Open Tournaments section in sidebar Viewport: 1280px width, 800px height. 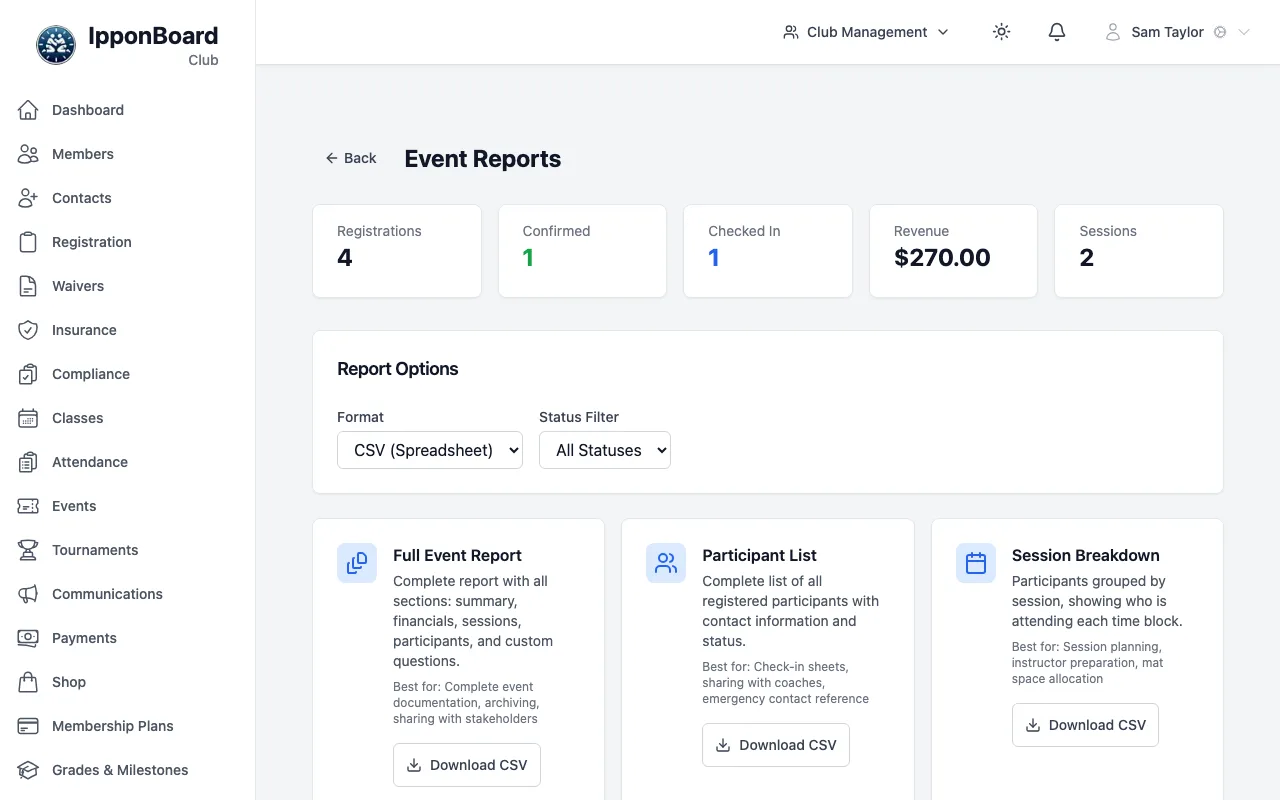click(x=128, y=550)
